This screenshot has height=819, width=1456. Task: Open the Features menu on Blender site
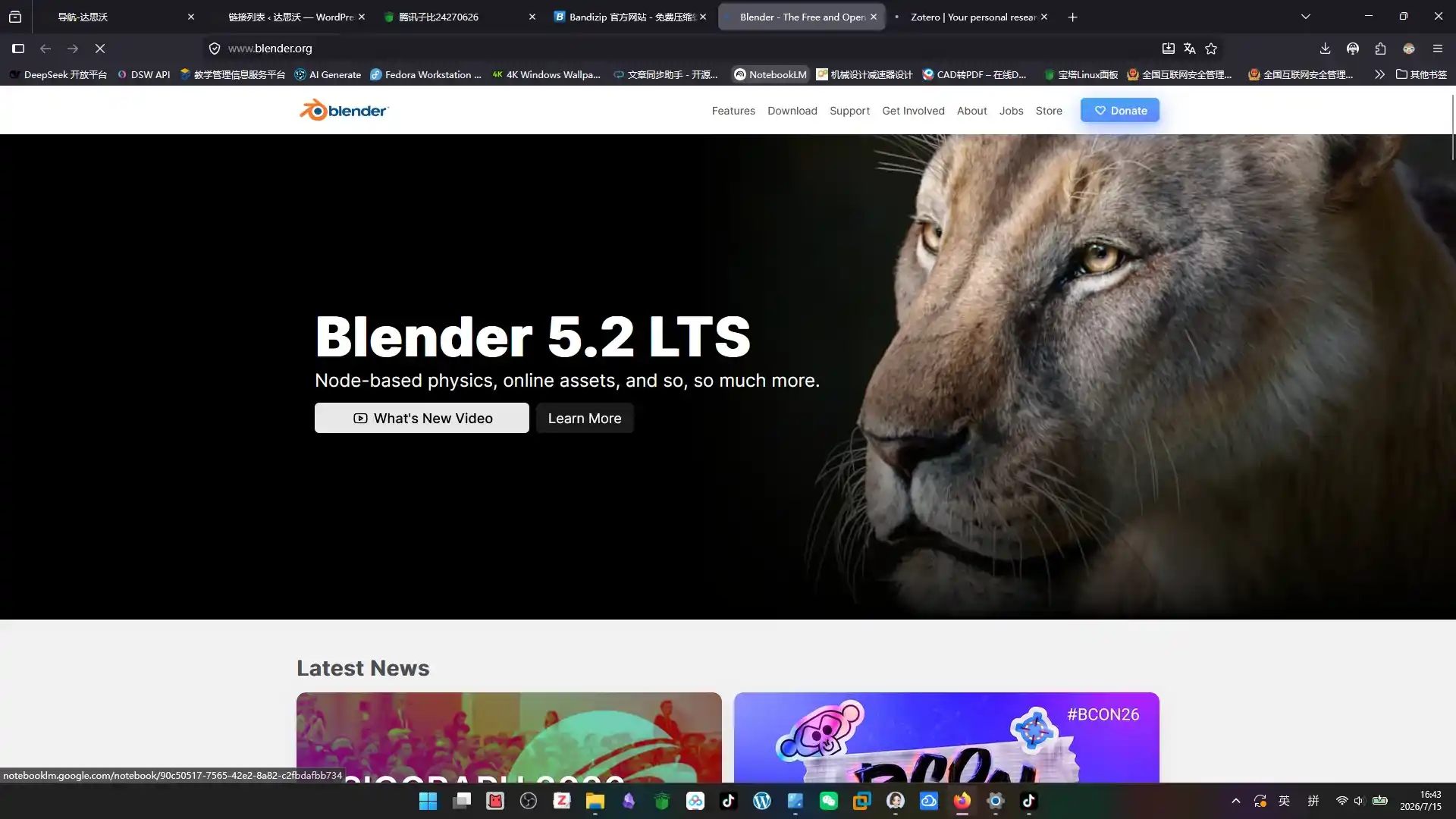point(733,111)
